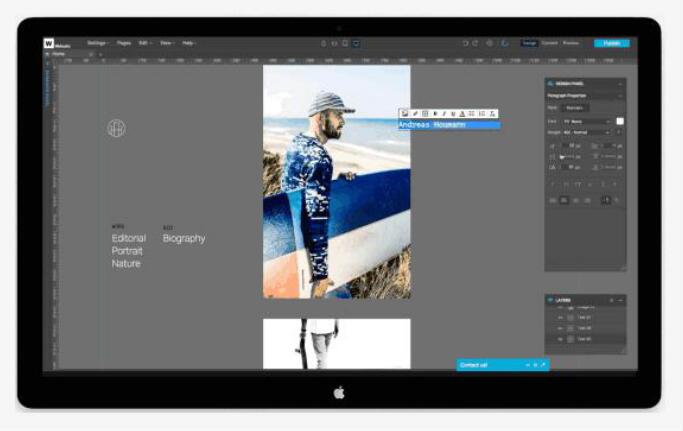Click the italic icon in text toolbar
Image resolution: width=683 pixels, height=431 pixels.
[443, 114]
